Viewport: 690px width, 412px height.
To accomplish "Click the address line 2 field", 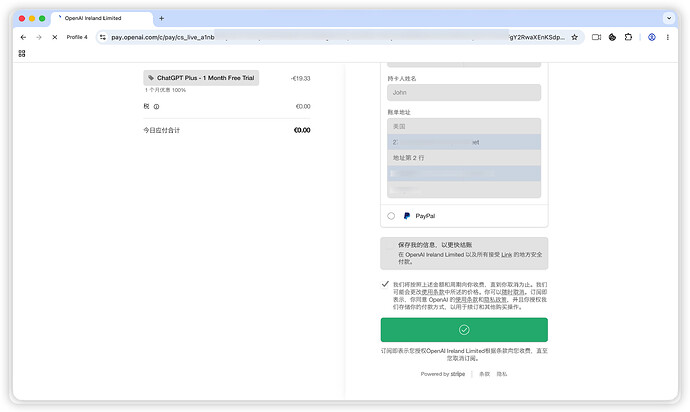I will tap(464, 158).
